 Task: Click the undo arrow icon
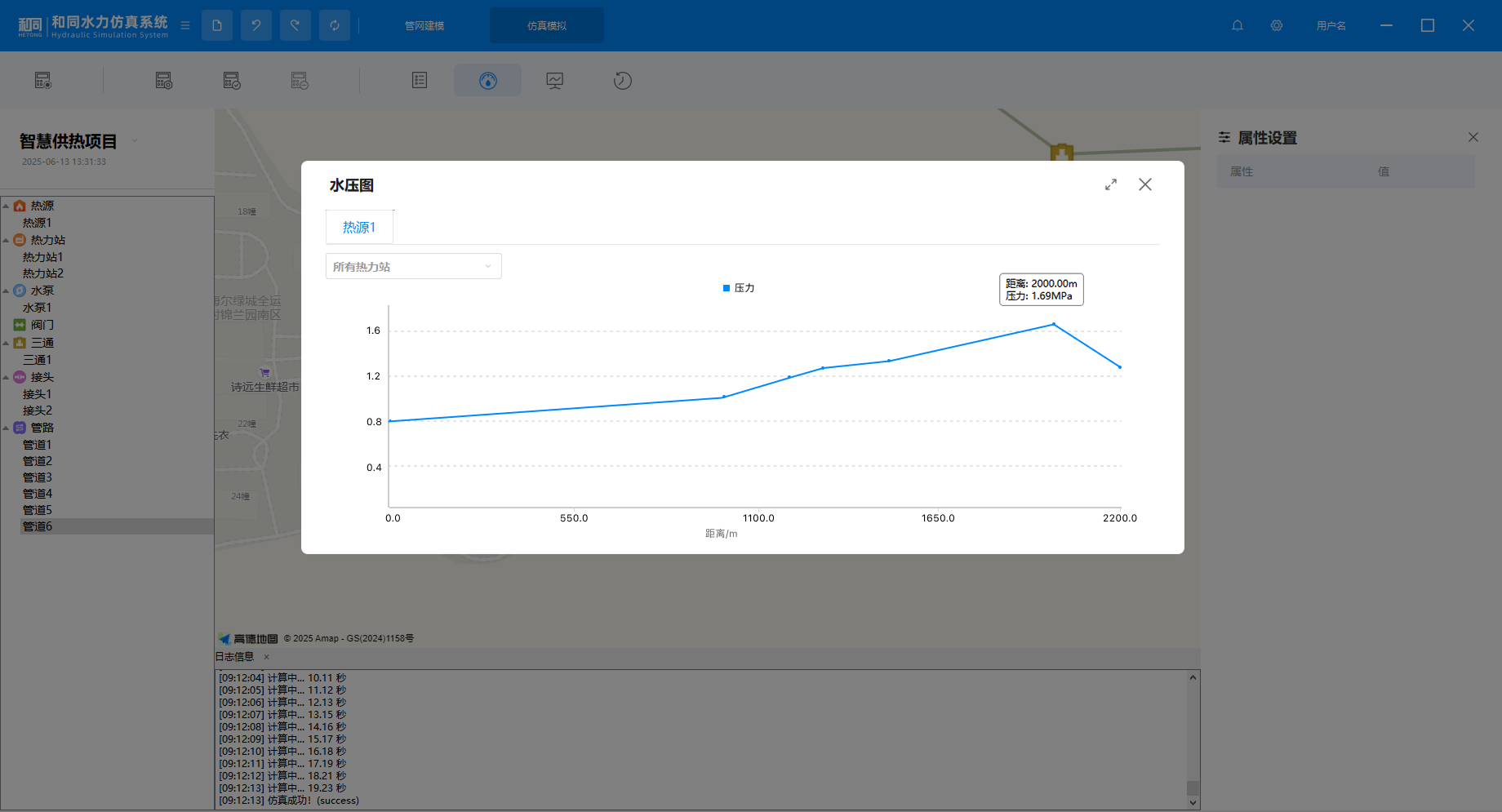tap(256, 25)
